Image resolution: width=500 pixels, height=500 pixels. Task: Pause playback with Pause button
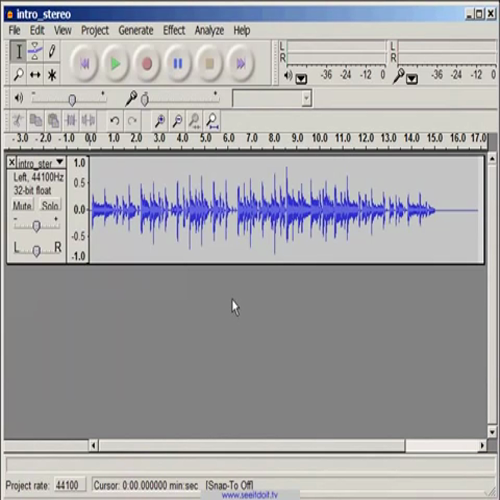[178, 63]
